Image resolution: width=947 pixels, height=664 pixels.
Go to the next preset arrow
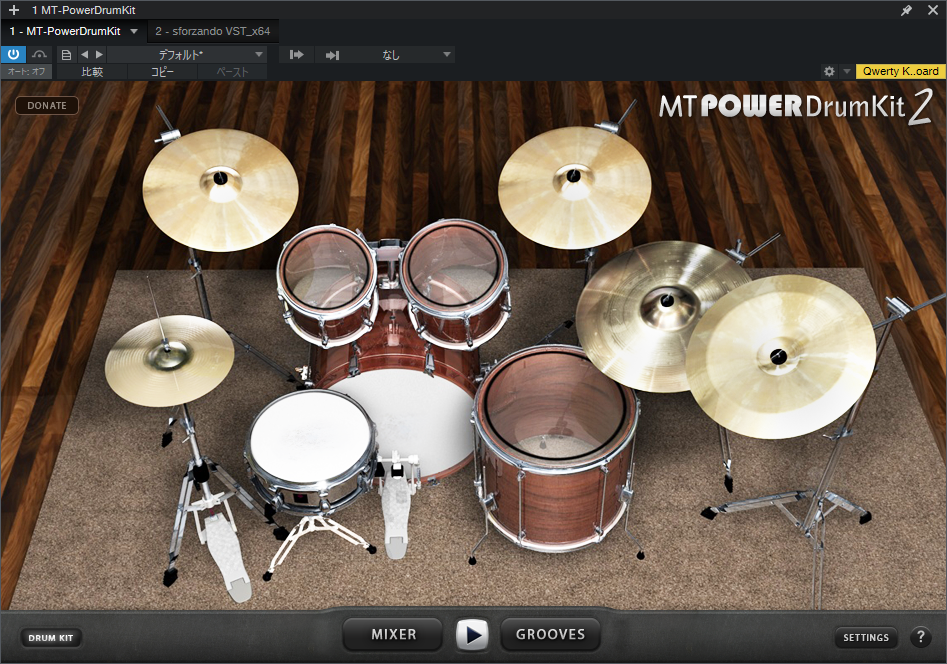click(100, 54)
